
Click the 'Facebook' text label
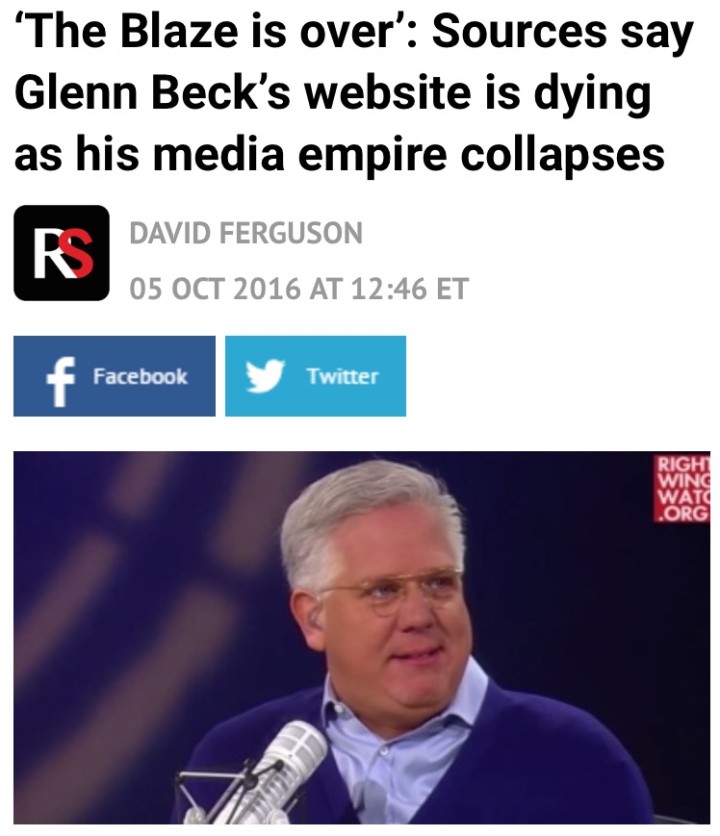tap(140, 376)
